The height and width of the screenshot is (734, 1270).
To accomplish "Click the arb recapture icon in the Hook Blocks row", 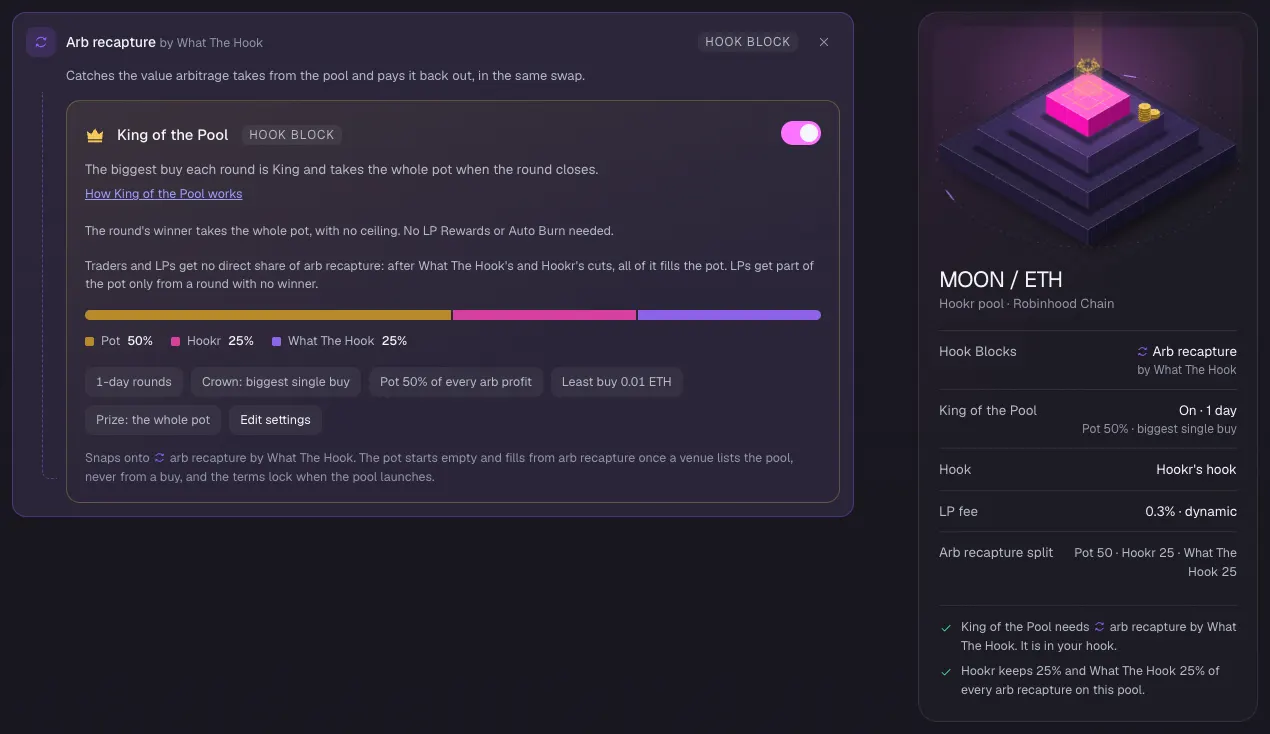I will click(x=1143, y=352).
